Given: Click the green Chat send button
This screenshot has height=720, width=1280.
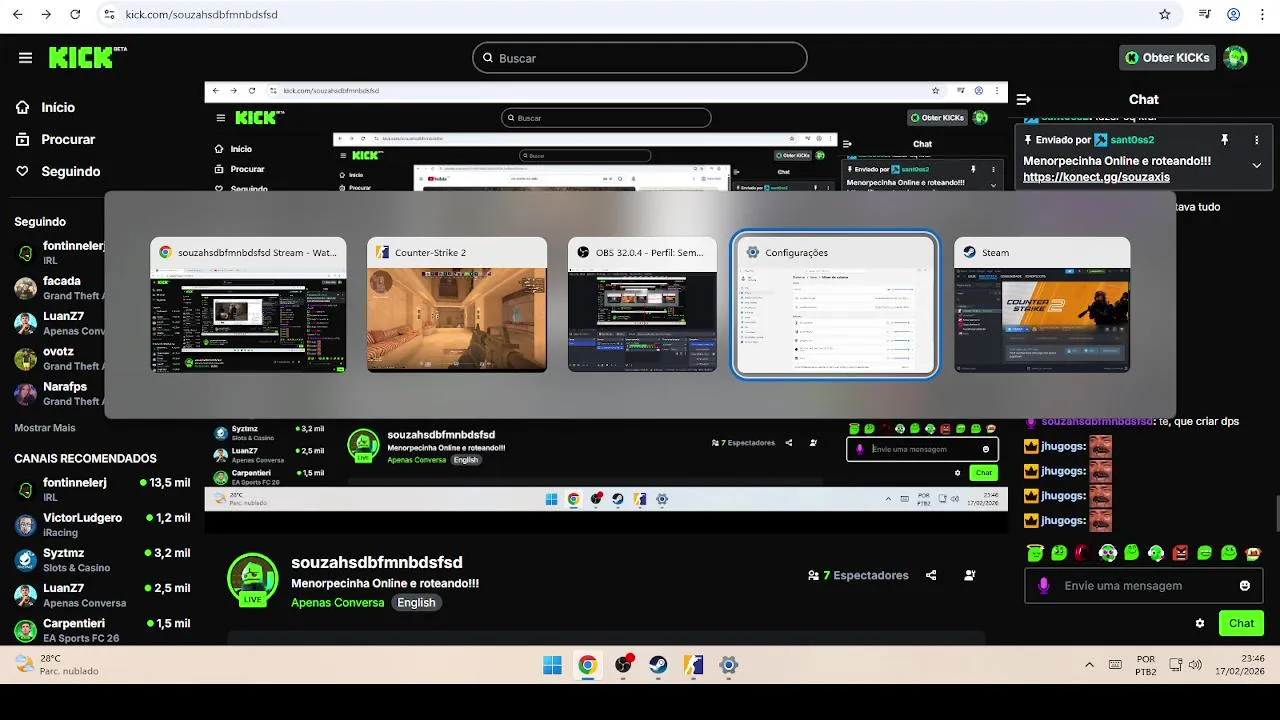Looking at the screenshot, I should pos(1241,623).
